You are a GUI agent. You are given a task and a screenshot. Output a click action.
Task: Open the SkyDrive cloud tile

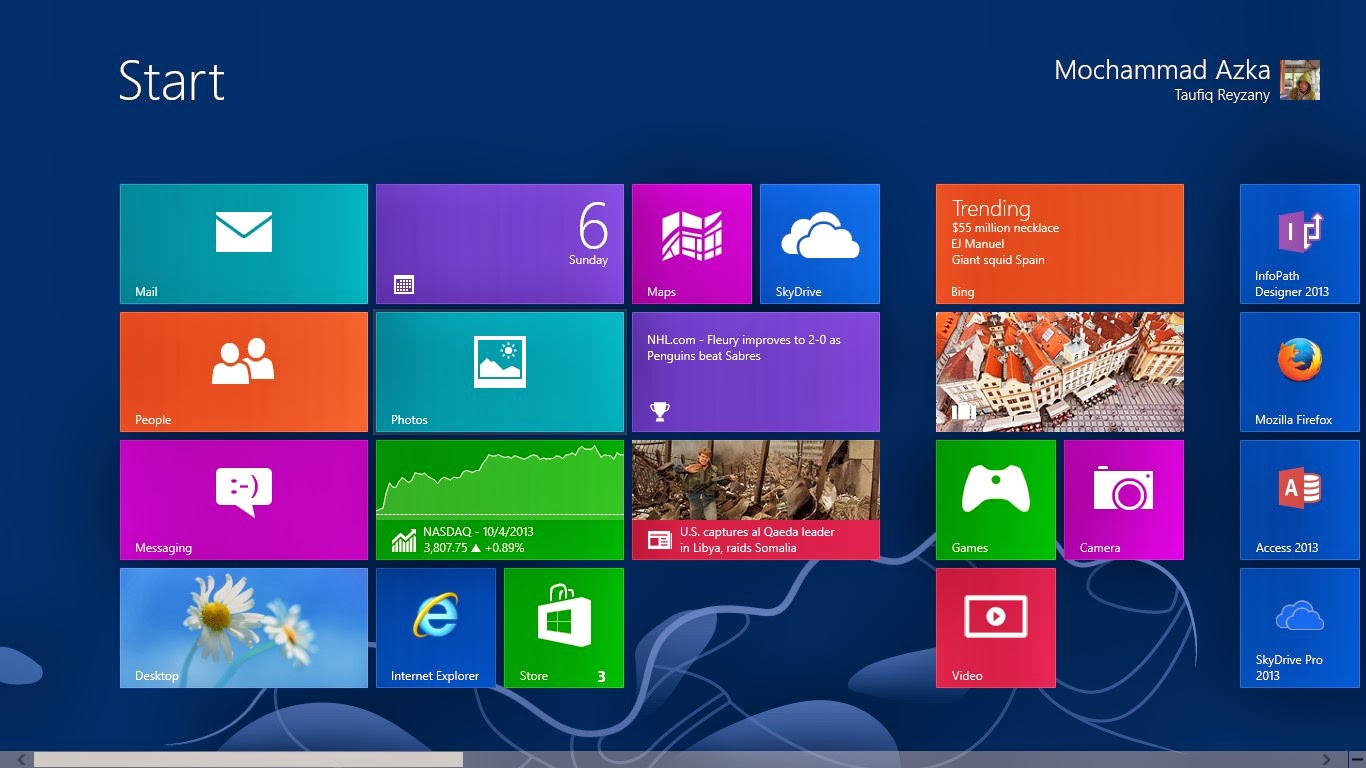[820, 244]
